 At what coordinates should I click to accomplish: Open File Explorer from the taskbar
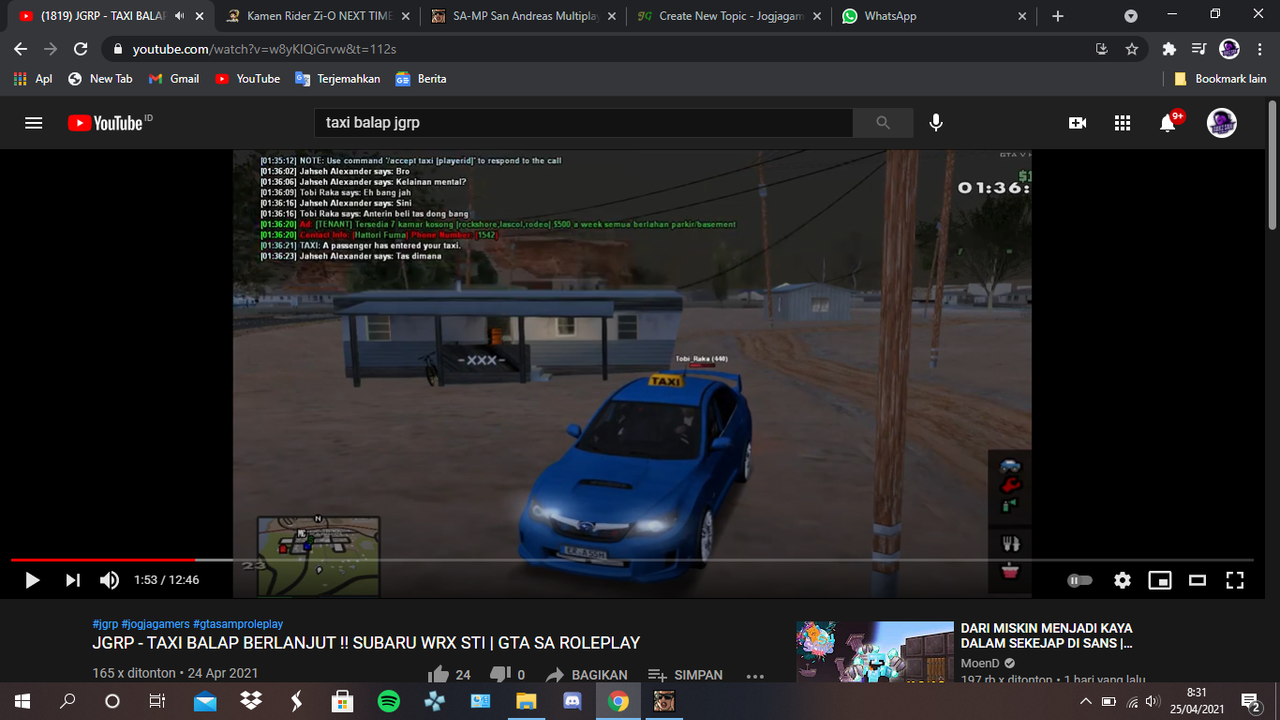[527, 701]
